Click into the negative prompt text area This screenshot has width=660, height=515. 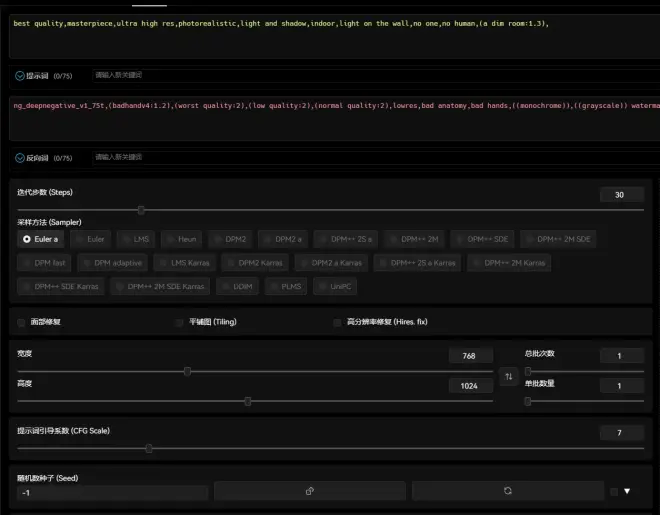335,119
